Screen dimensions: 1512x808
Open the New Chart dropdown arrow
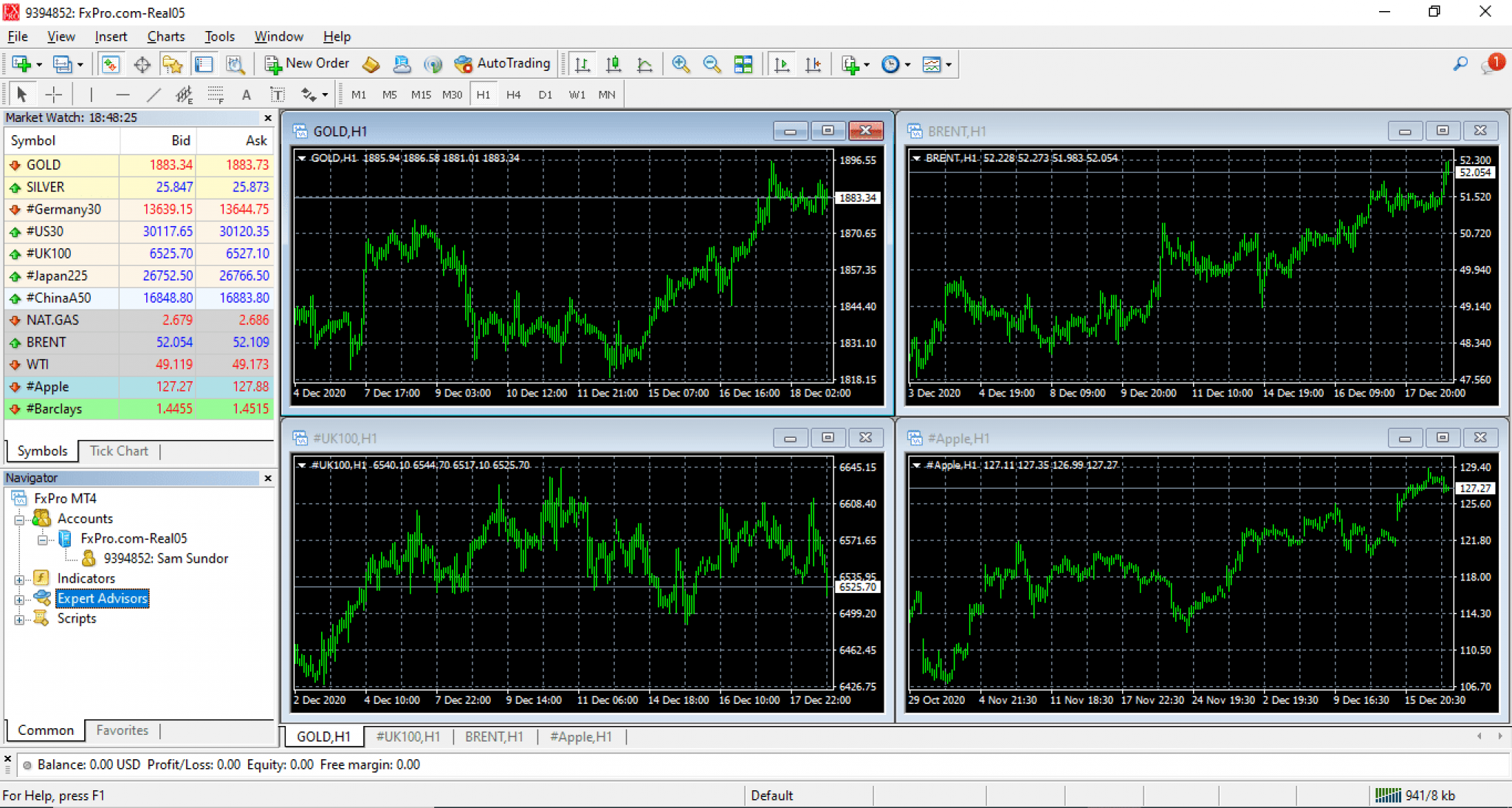[x=39, y=65]
